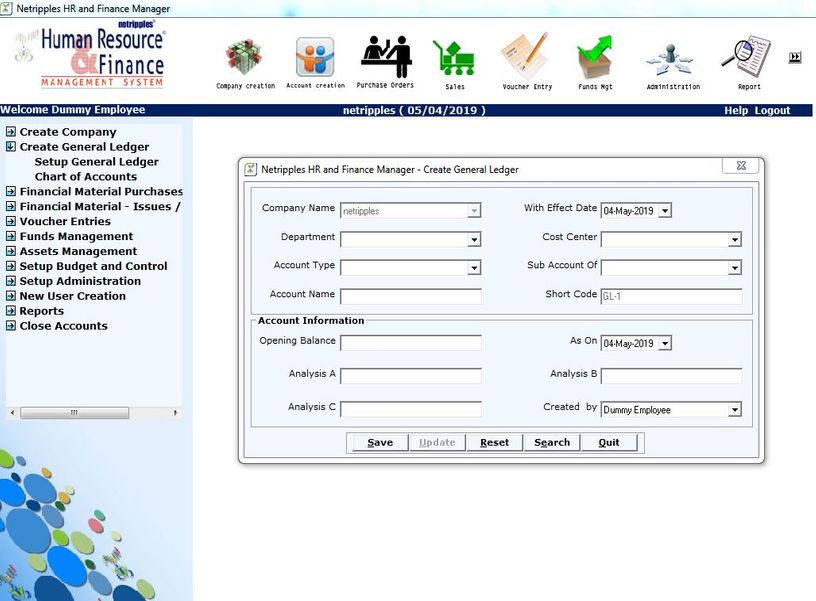
Task: Click the Update button
Action: point(437,443)
